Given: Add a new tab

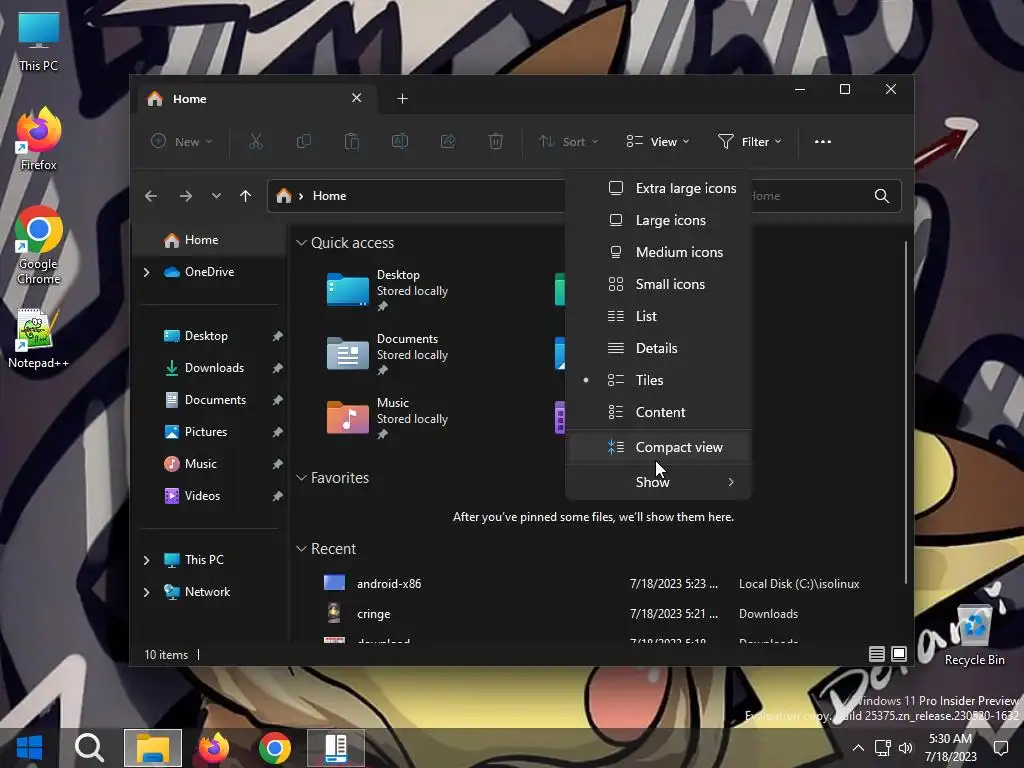Looking at the screenshot, I should pos(402,99).
